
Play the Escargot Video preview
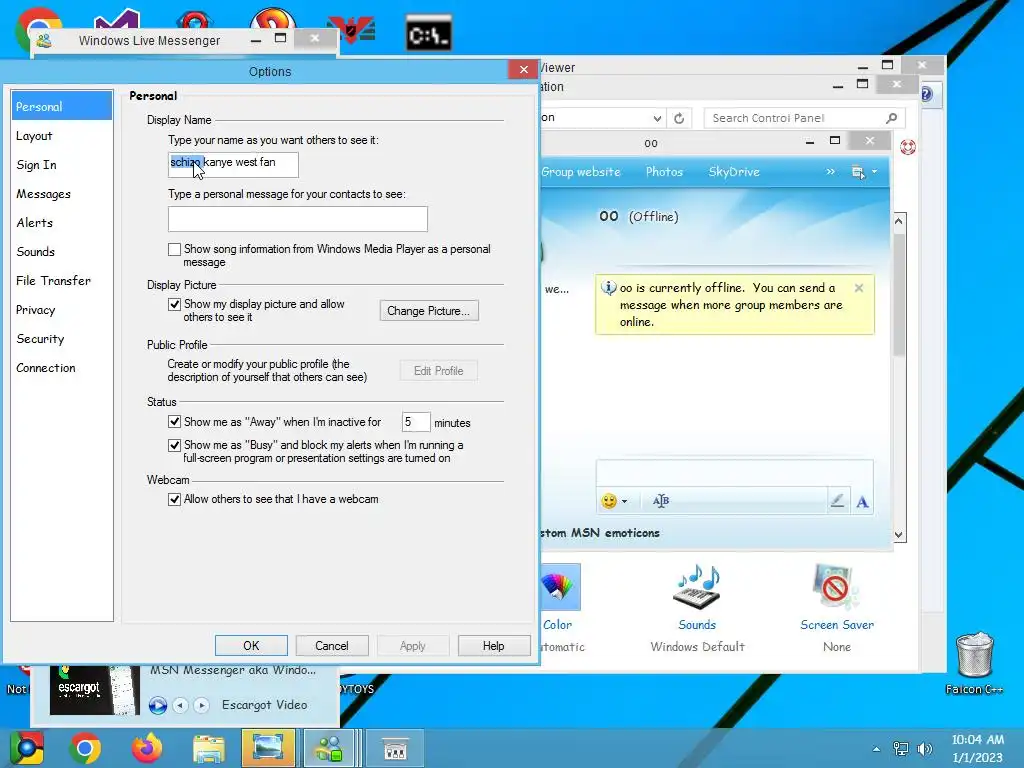coord(157,705)
